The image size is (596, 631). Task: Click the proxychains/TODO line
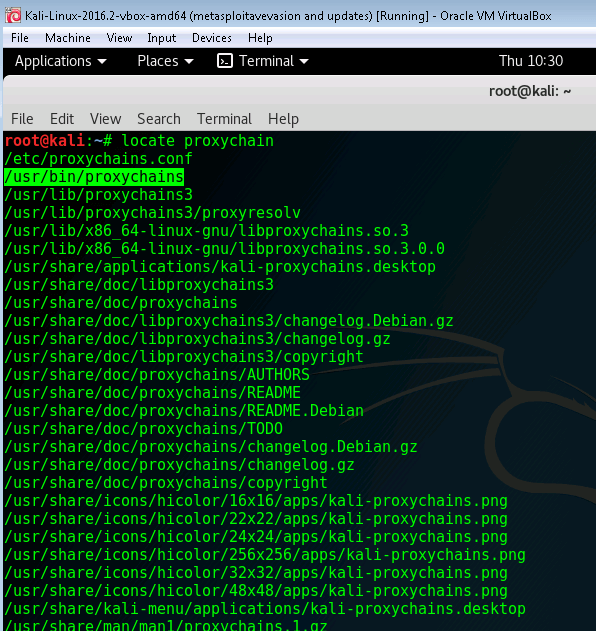[144, 429]
